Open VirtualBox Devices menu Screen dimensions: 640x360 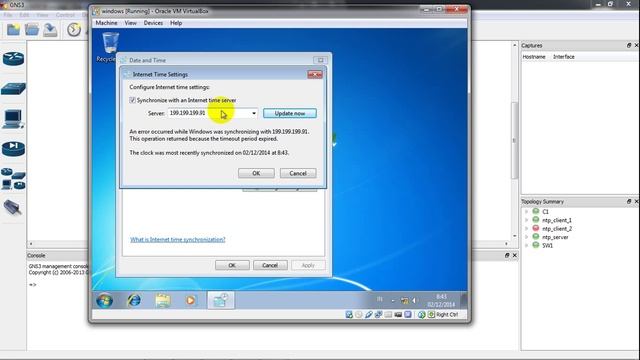153,23
